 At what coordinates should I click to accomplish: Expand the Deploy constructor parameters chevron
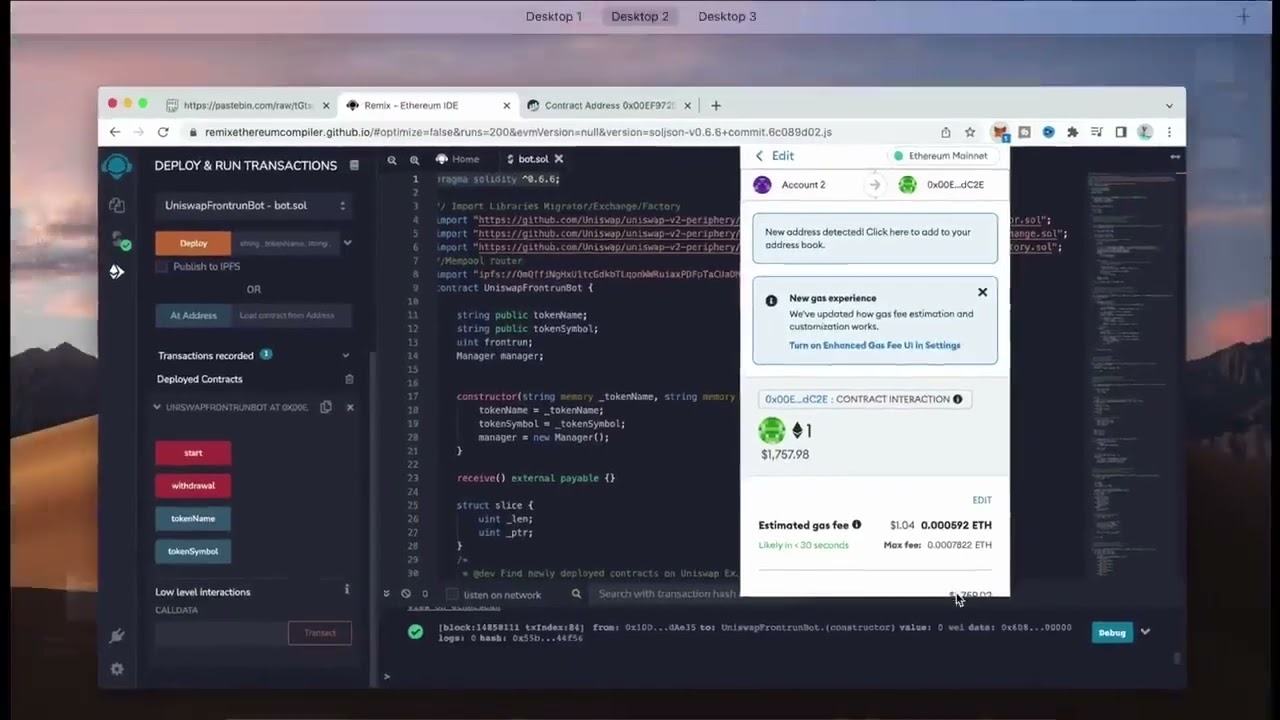pyautogui.click(x=347, y=243)
